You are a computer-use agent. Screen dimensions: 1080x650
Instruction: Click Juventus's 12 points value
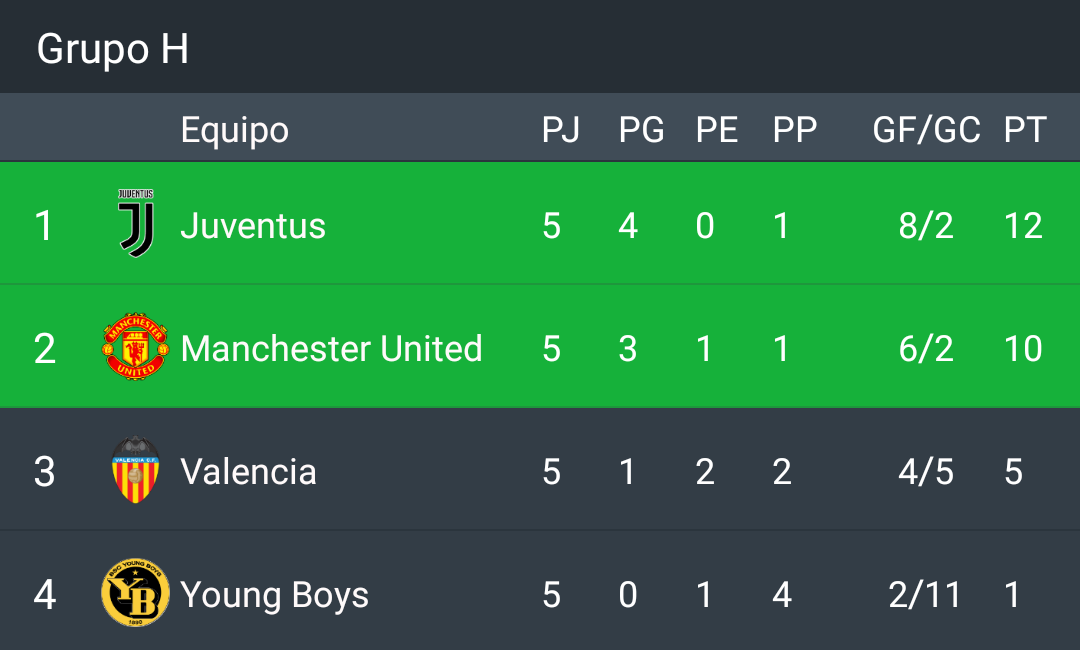pyautogui.click(x=1023, y=226)
